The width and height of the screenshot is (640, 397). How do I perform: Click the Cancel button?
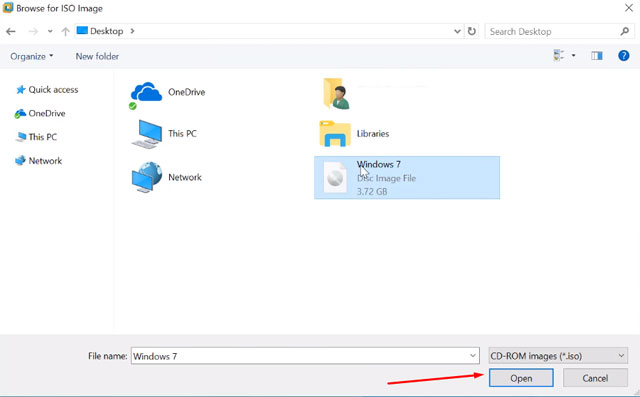click(x=595, y=378)
